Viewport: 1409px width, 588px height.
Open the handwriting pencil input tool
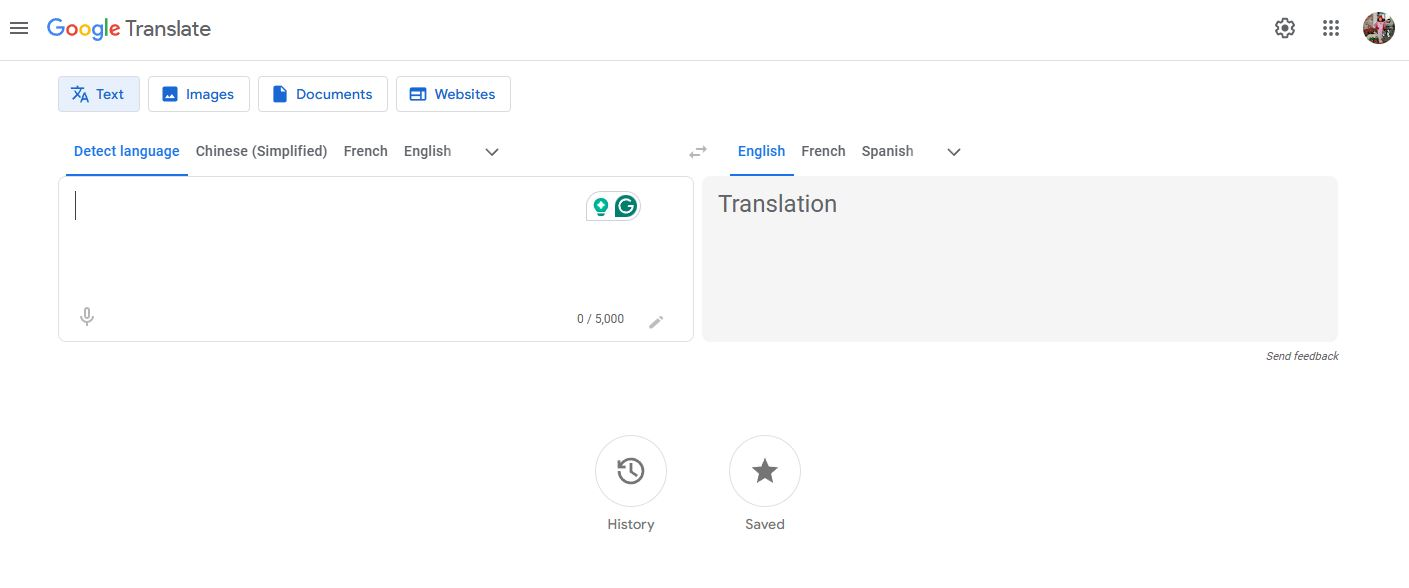[x=656, y=321]
